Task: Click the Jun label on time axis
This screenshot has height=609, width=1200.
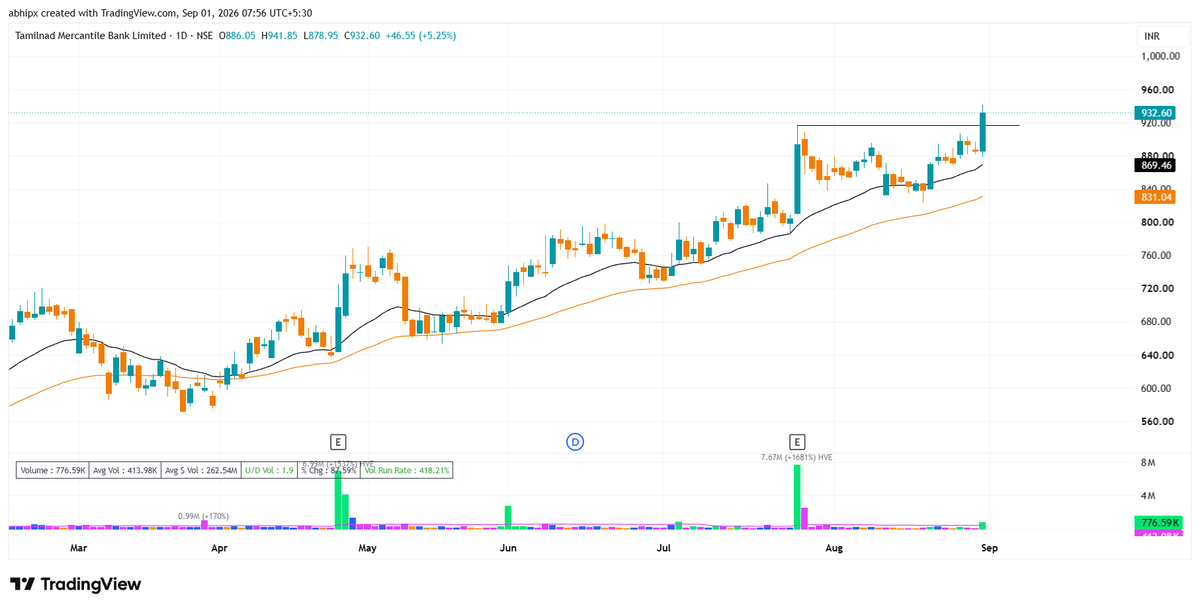Action: tap(508, 548)
